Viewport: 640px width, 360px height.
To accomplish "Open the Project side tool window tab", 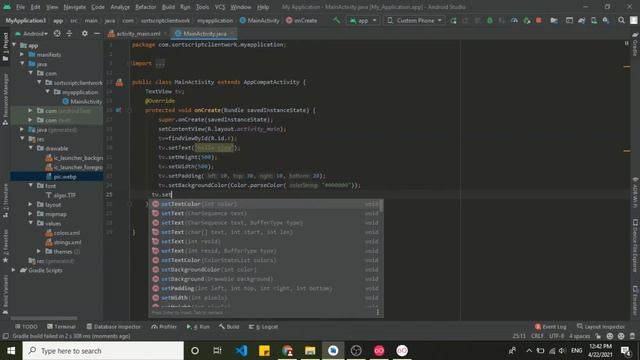I will tap(5, 47).
